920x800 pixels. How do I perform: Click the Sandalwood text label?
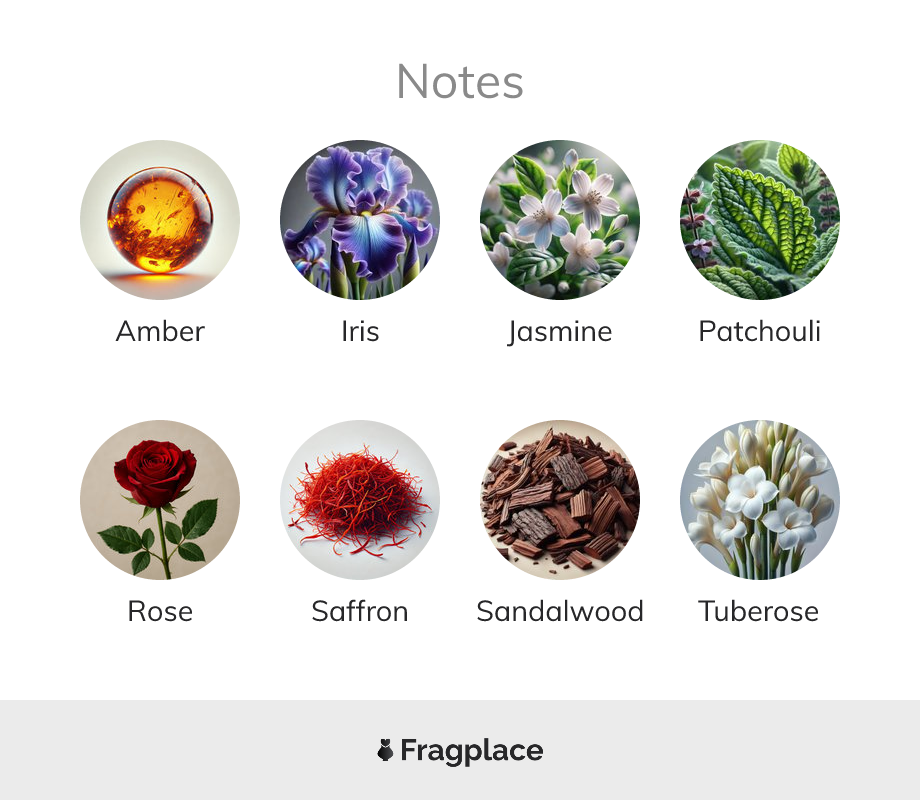pyautogui.click(x=560, y=611)
